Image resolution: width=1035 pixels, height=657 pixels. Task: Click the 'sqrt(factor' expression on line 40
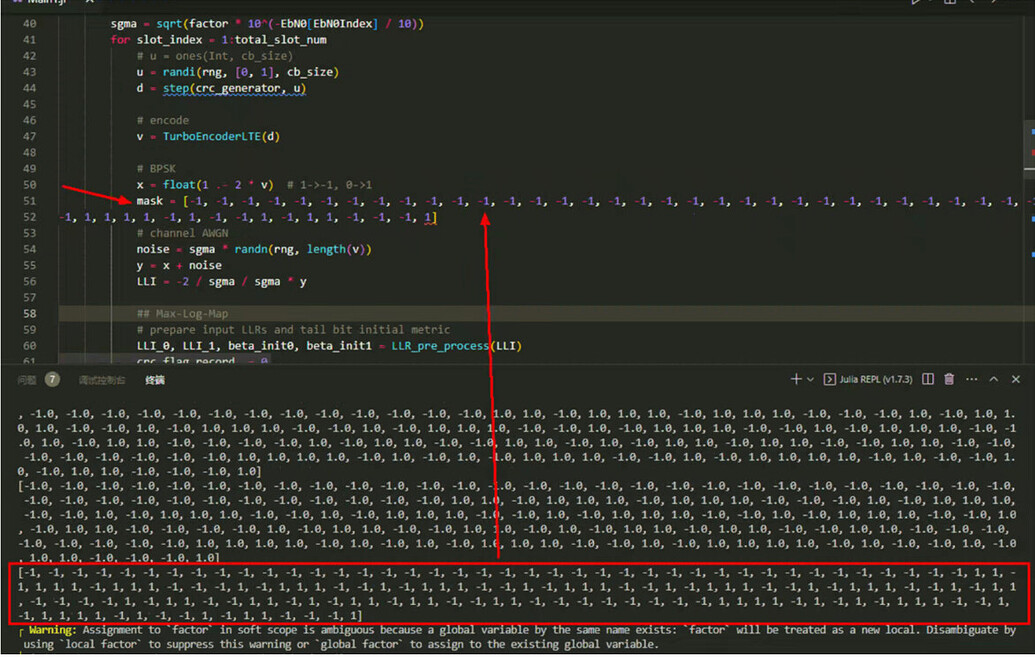coord(192,24)
